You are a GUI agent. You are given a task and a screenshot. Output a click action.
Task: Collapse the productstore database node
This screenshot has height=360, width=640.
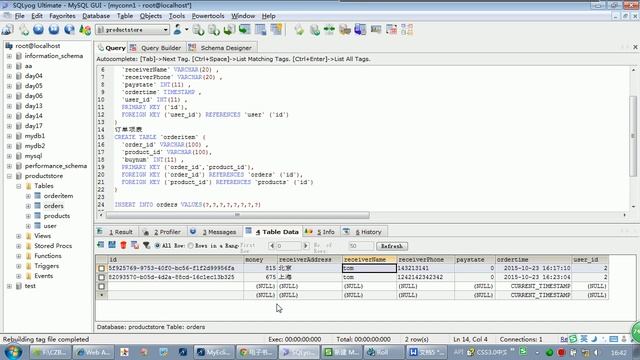click(9, 176)
